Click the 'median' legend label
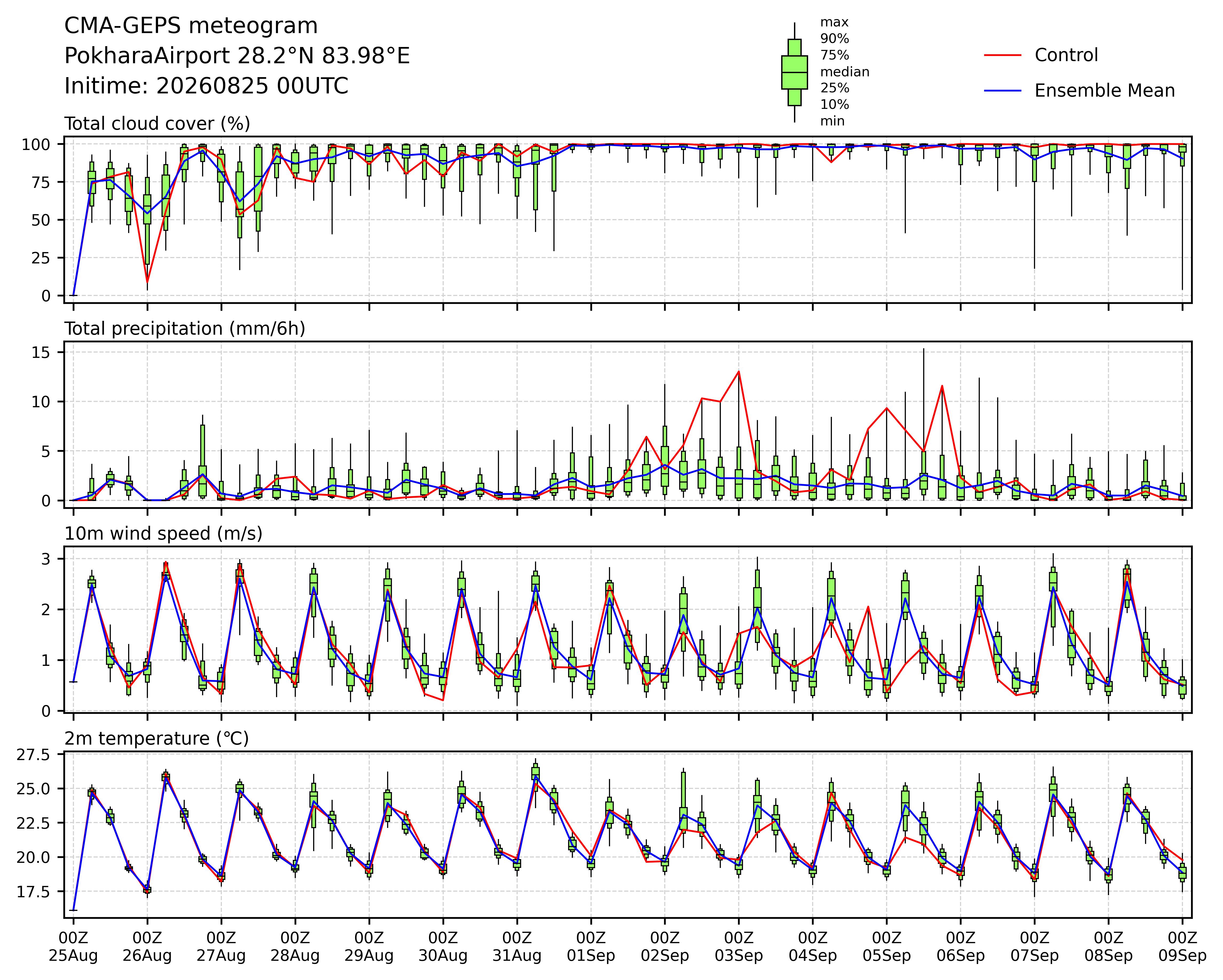 pos(845,72)
